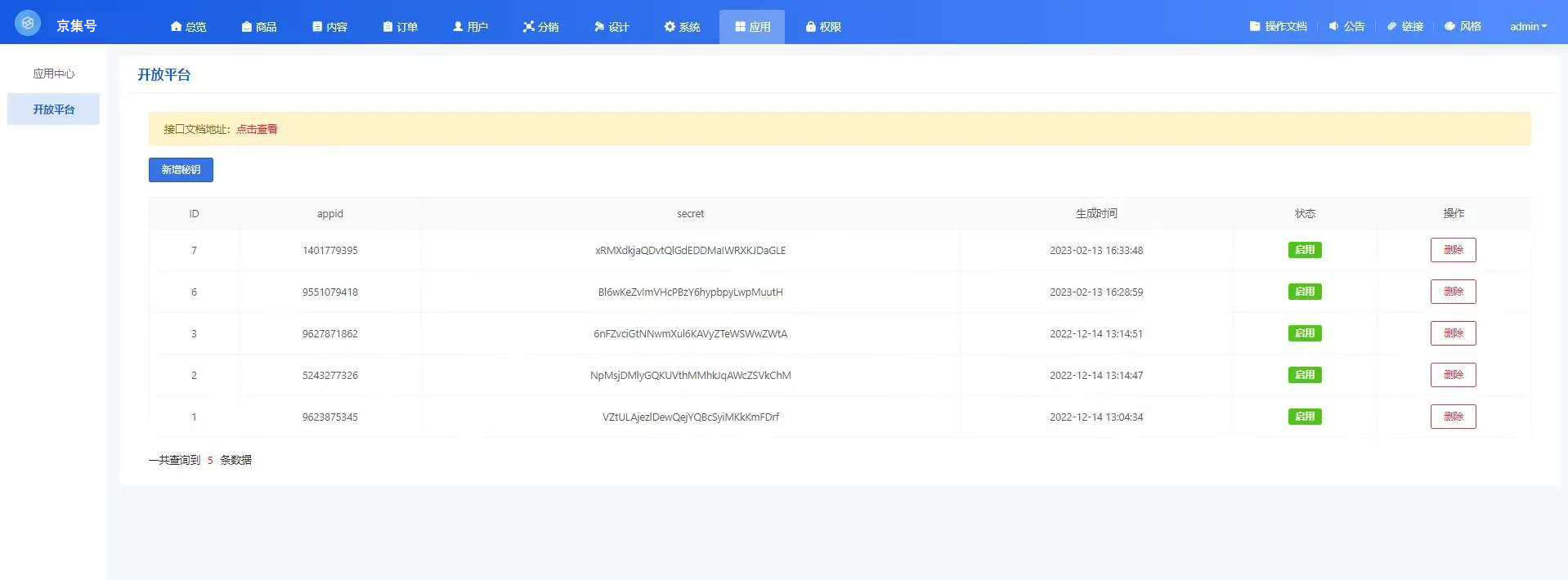1568x580 pixels.
Task: Open 操作文档 documentation in header
Action: [1278, 26]
